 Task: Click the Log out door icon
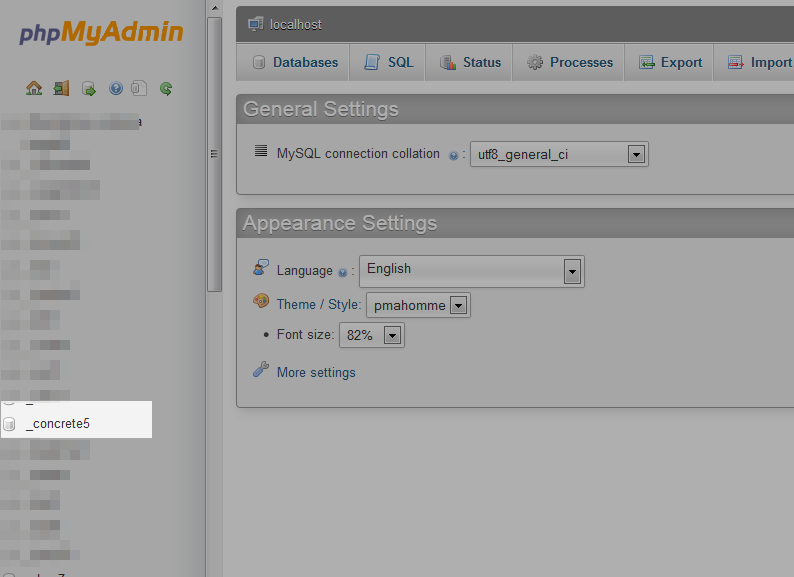pyautogui.click(x=61, y=88)
